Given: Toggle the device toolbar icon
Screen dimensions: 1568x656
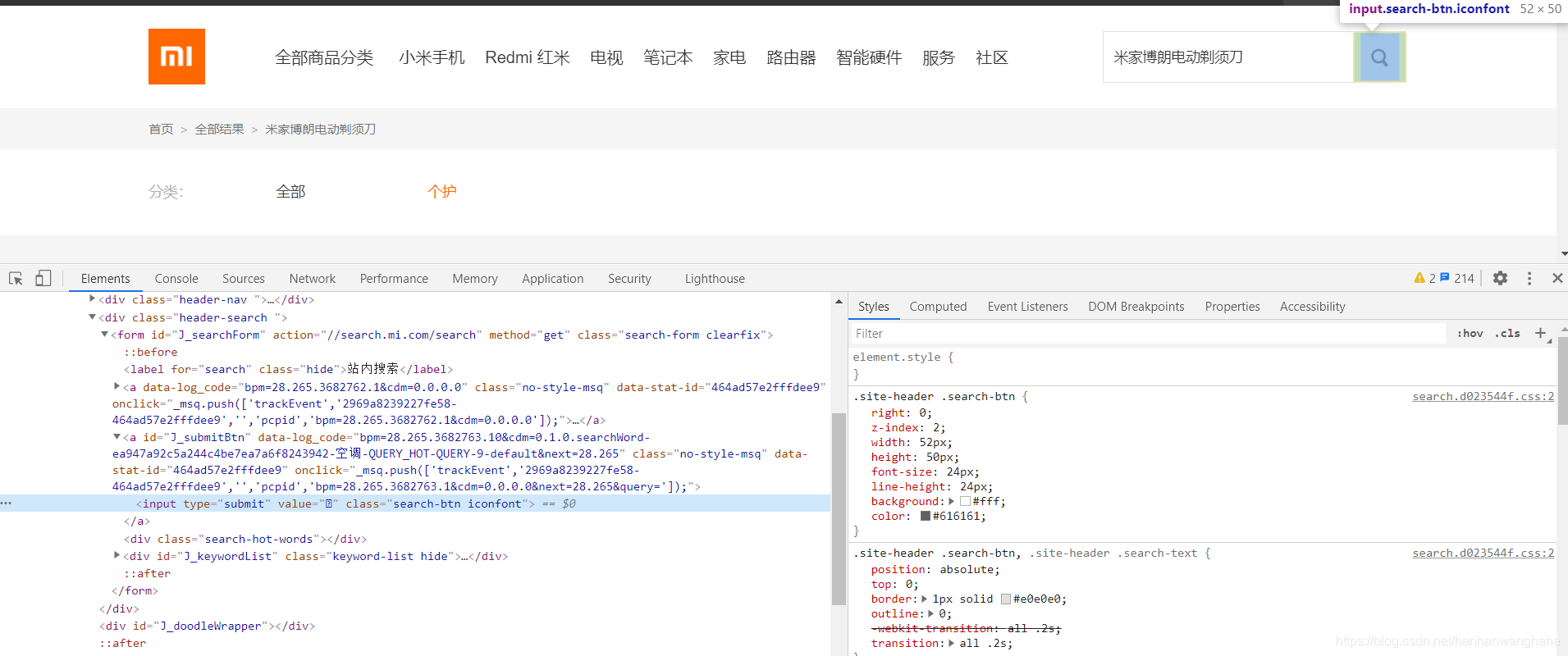Looking at the screenshot, I should (x=43, y=279).
